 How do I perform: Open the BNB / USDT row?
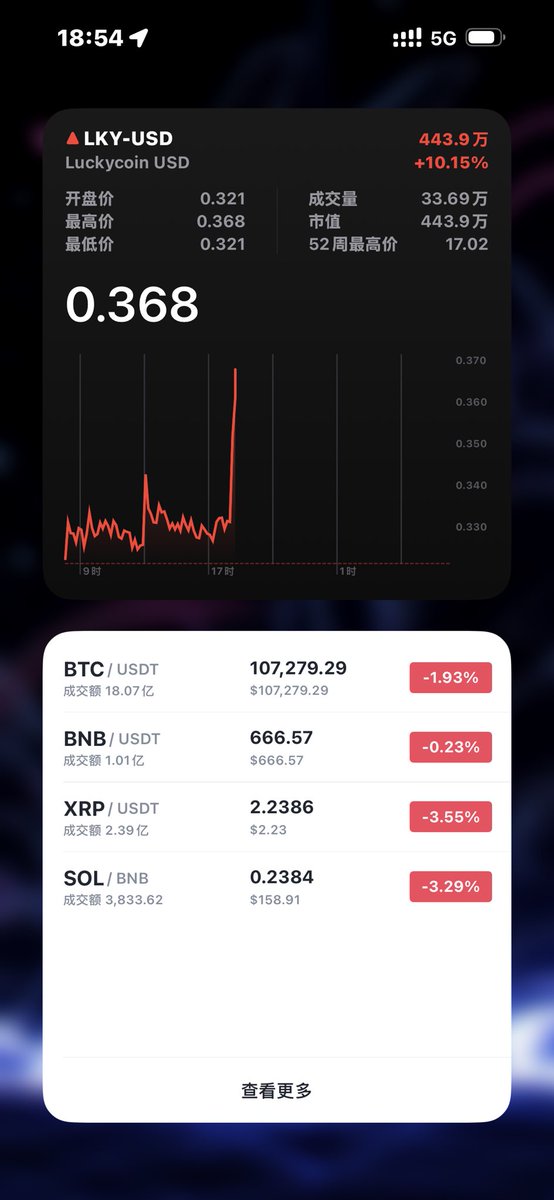[277, 747]
